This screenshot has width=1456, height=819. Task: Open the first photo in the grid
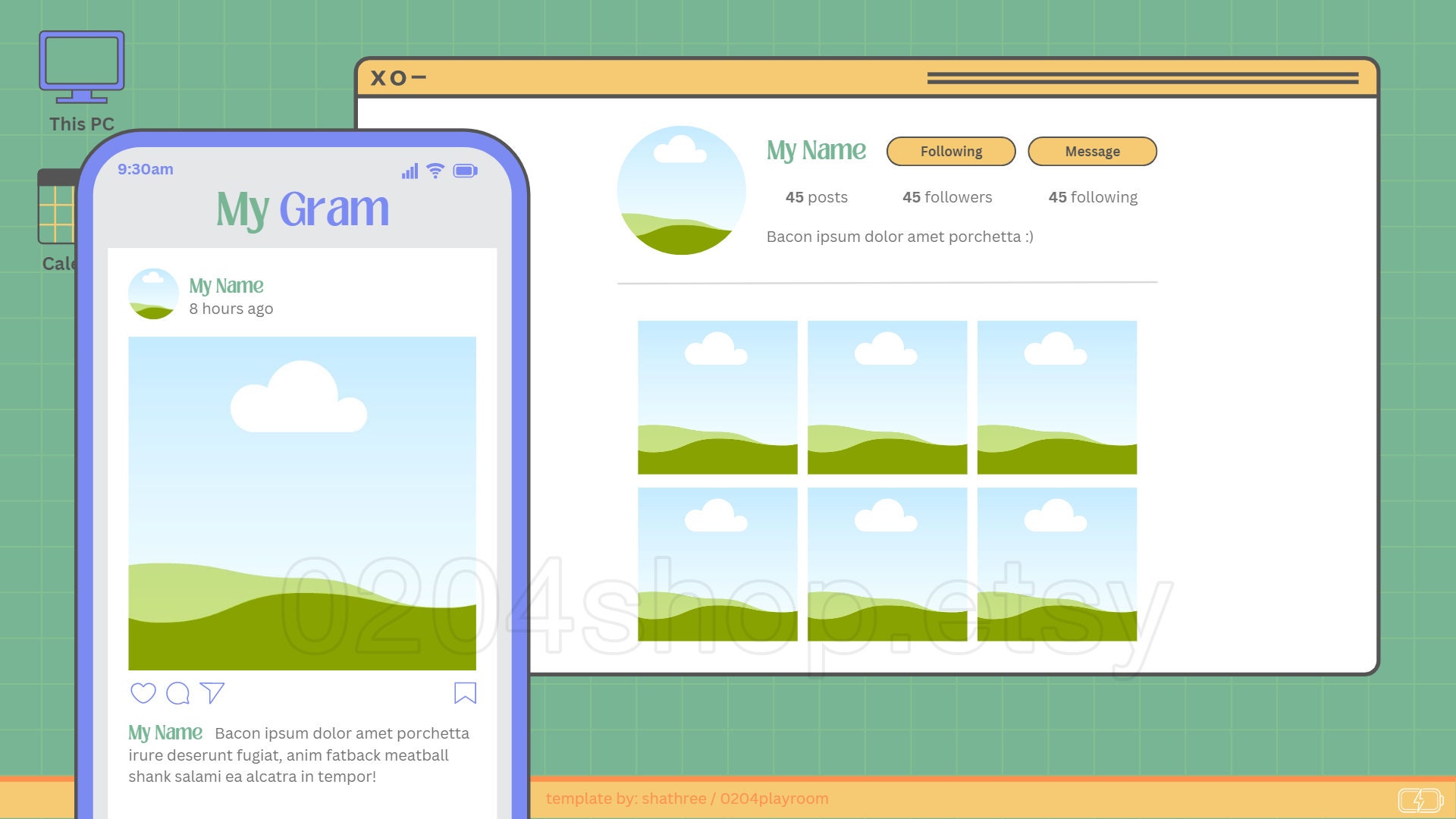[717, 397]
